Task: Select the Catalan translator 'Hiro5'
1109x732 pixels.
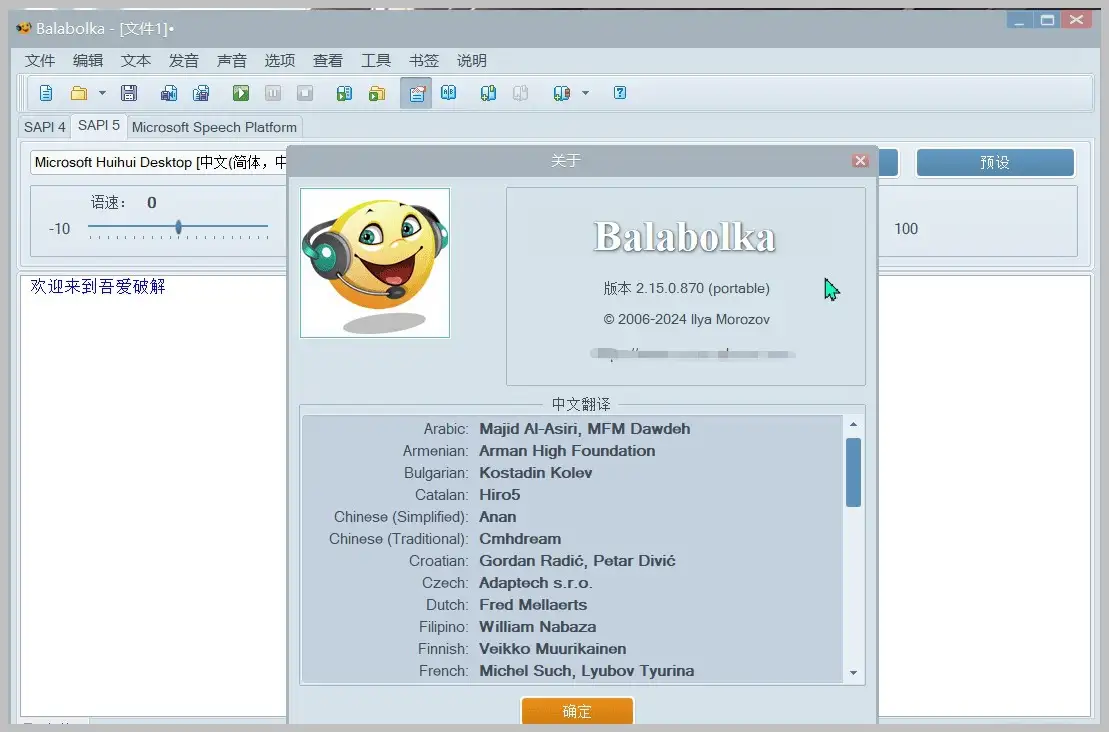Action: pyautogui.click(x=499, y=494)
